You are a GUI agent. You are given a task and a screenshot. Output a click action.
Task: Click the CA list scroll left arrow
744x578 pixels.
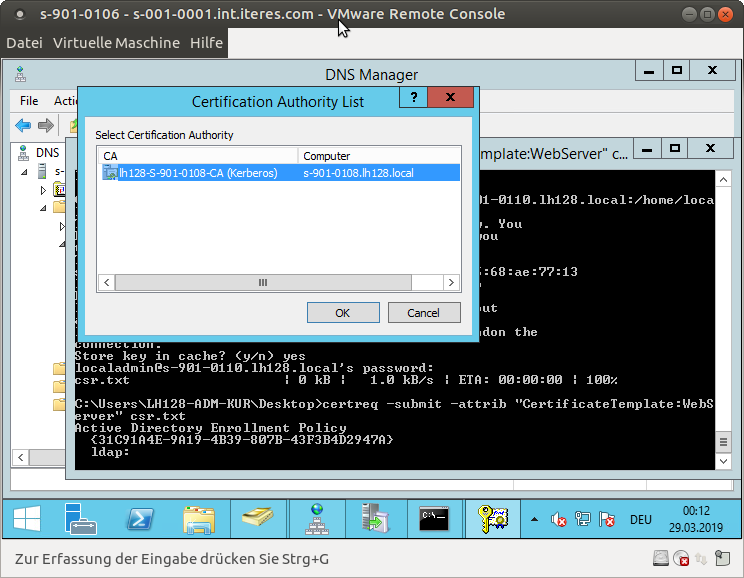[x=107, y=283]
